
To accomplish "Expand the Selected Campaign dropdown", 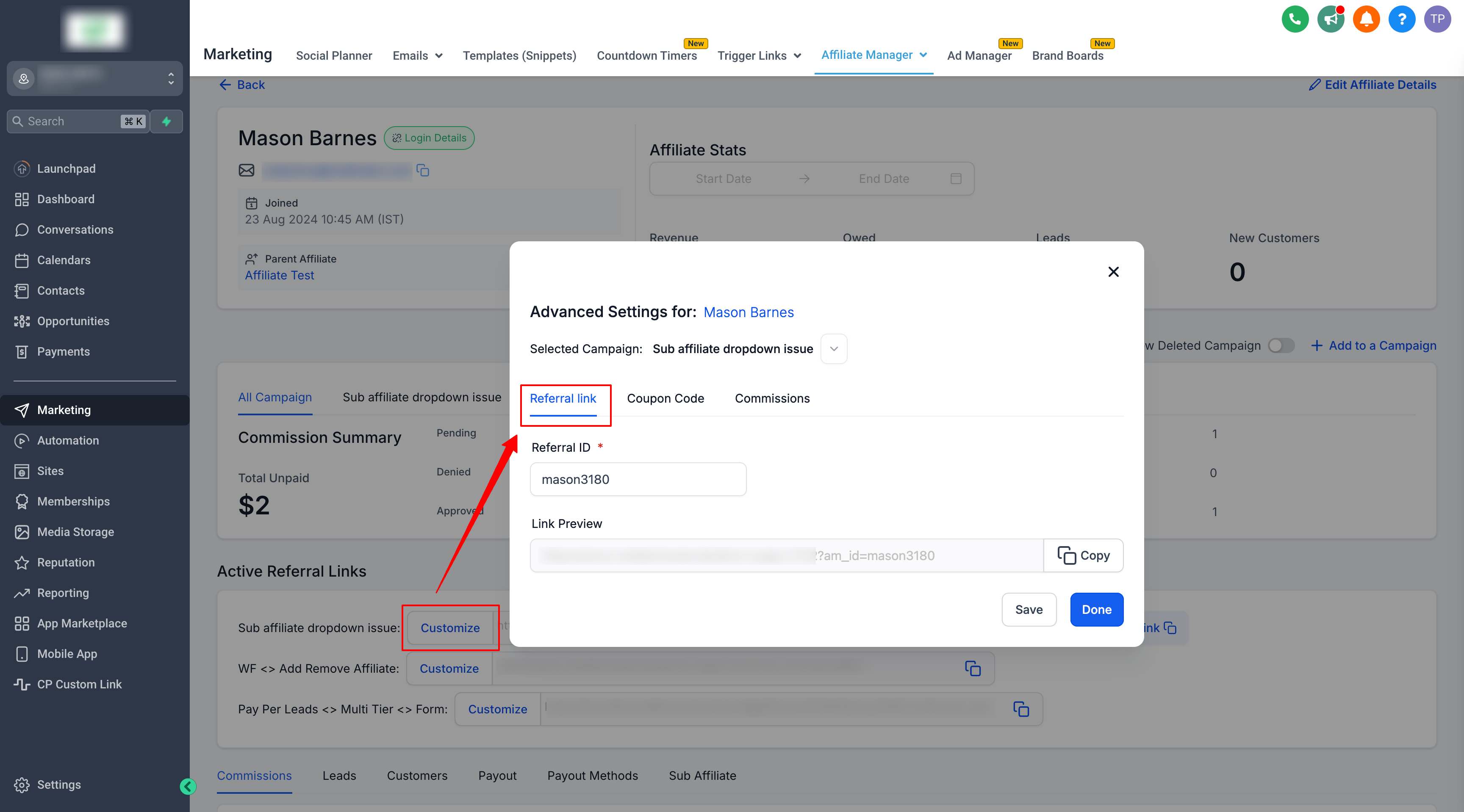I will pyautogui.click(x=833, y=349).
